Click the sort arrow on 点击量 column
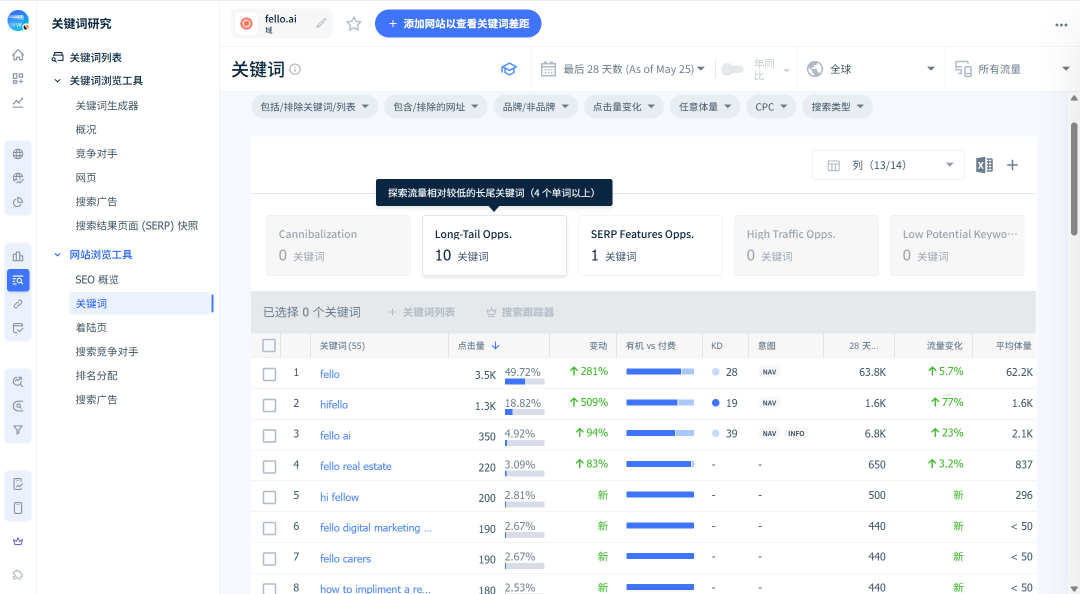This screenshot has width=1080, height=594. [x=495, y=345]
